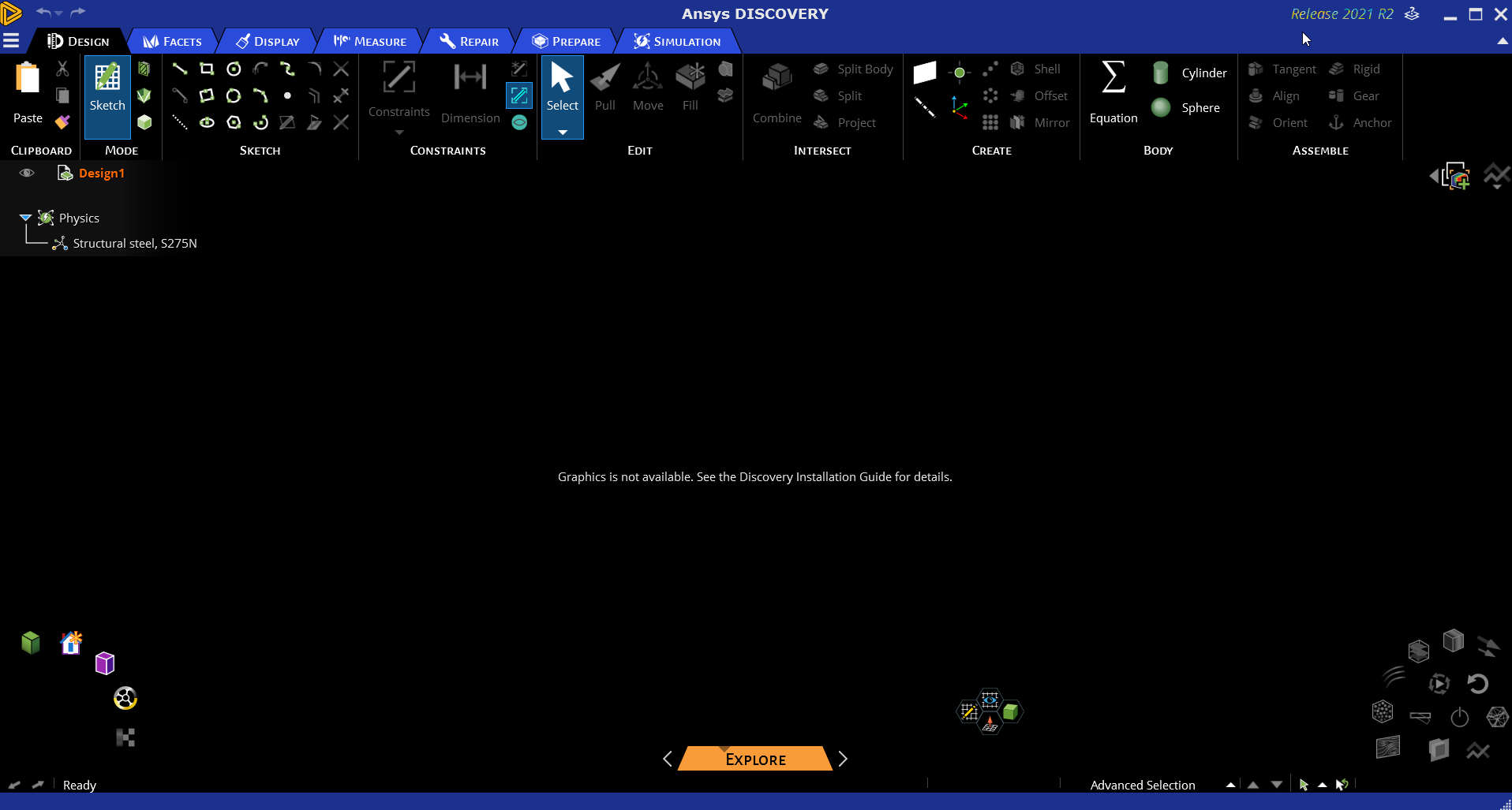Select the Spline sketch tool
Image resolution: width=1512 pixels, height=810 pixels.
(x=287, y=69)
